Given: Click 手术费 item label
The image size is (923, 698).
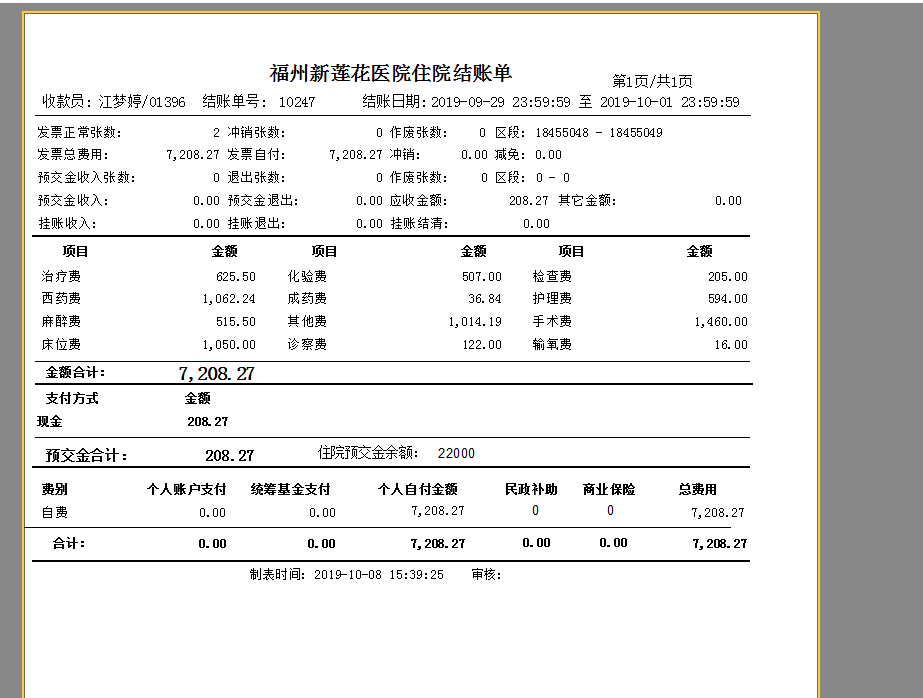Looking at the screenshot, I should pos(552,322).
